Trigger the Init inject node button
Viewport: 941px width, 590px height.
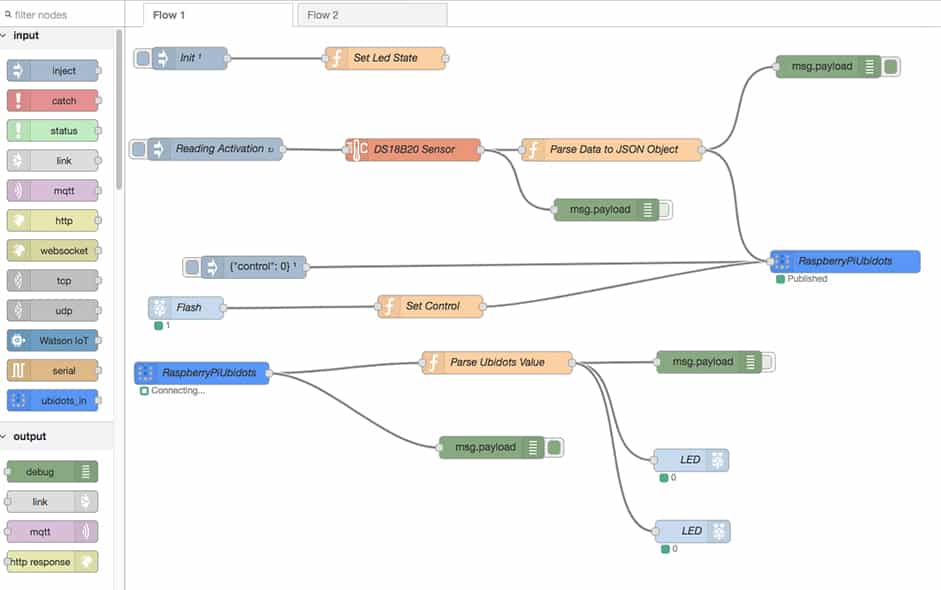click(x=143, y=58)
